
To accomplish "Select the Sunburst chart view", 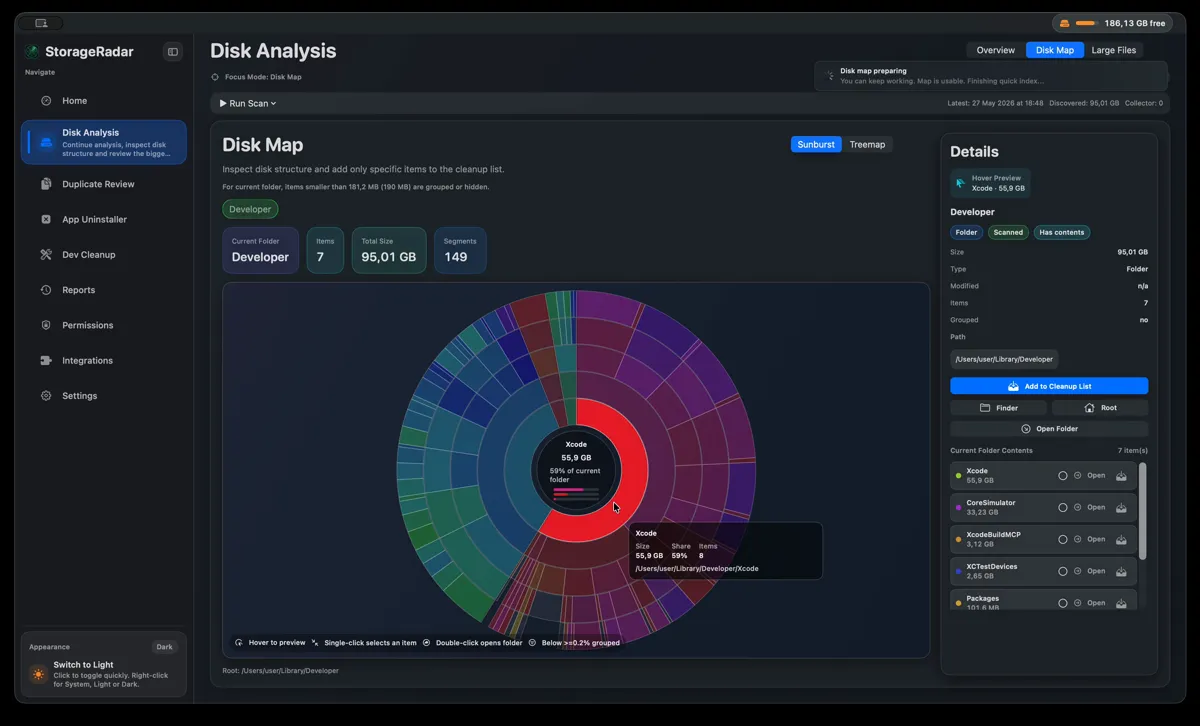I will 816,145.
